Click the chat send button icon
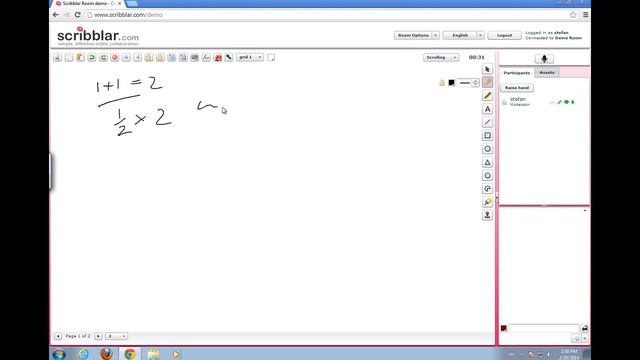640x360 pixels. (x=584, y=328)
